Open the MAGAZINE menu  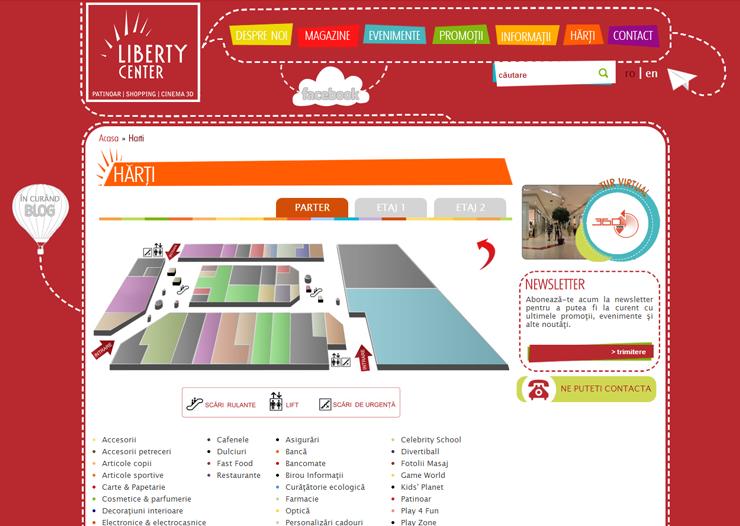point(328,36)
